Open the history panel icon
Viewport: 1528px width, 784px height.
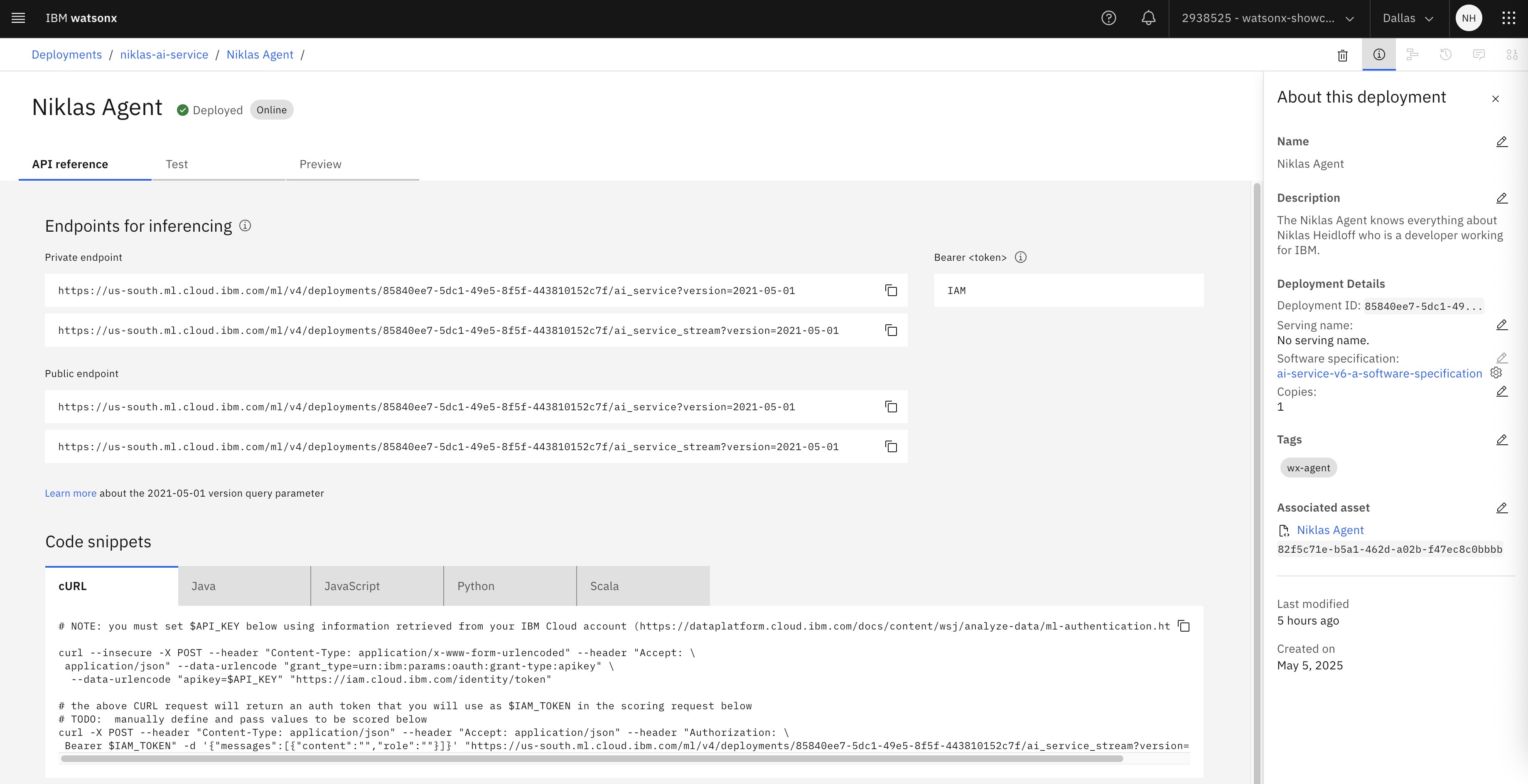[x=1445, y=54]
